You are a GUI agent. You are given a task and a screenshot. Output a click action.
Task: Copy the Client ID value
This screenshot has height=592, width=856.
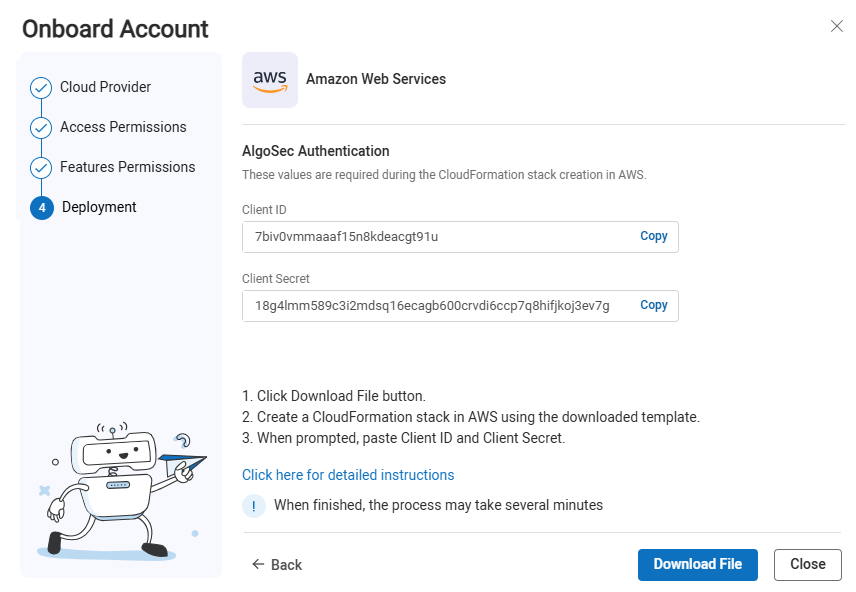pos(654,236)
